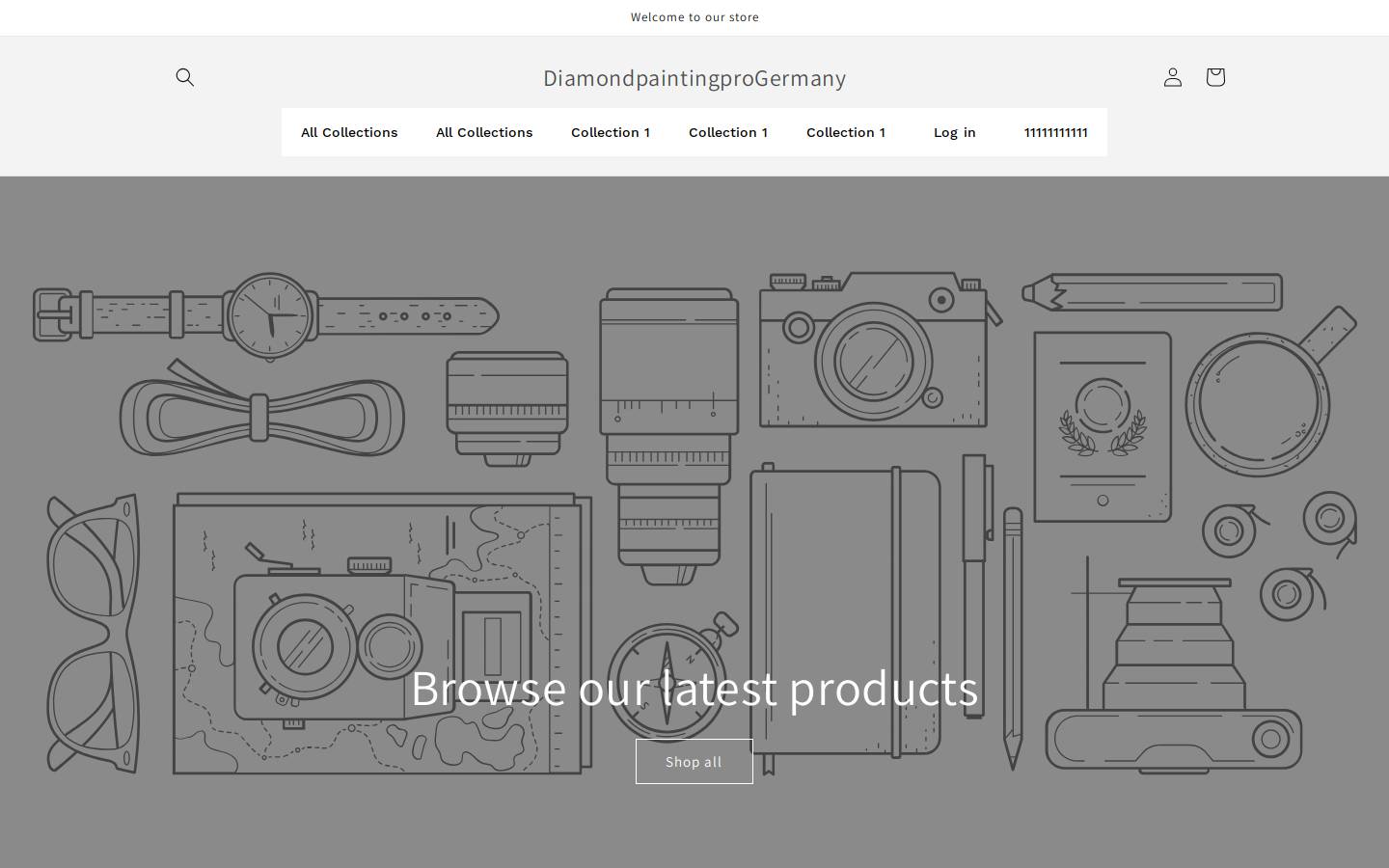Open the search magnifier icon
1389x868 pixels.
[x=185, y=77]
